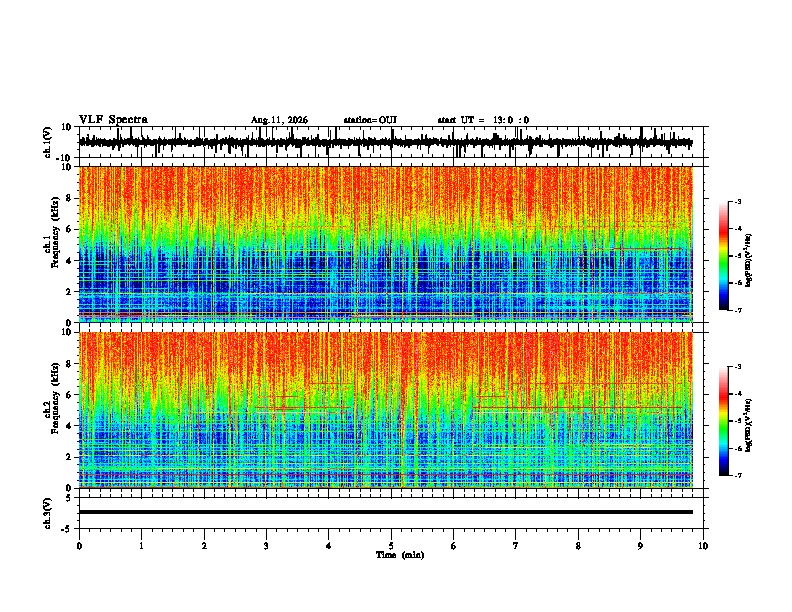The width and height of the screenshot is (792, 612).
Task: Click the "-7" label on ch.2 colorbar
Action: coord(738,475)
